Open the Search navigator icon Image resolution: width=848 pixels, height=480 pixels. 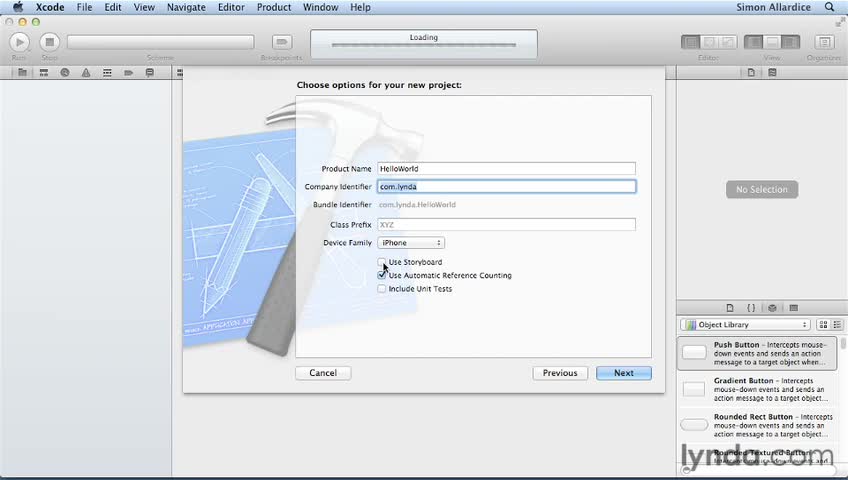click(x=65, y=72)
